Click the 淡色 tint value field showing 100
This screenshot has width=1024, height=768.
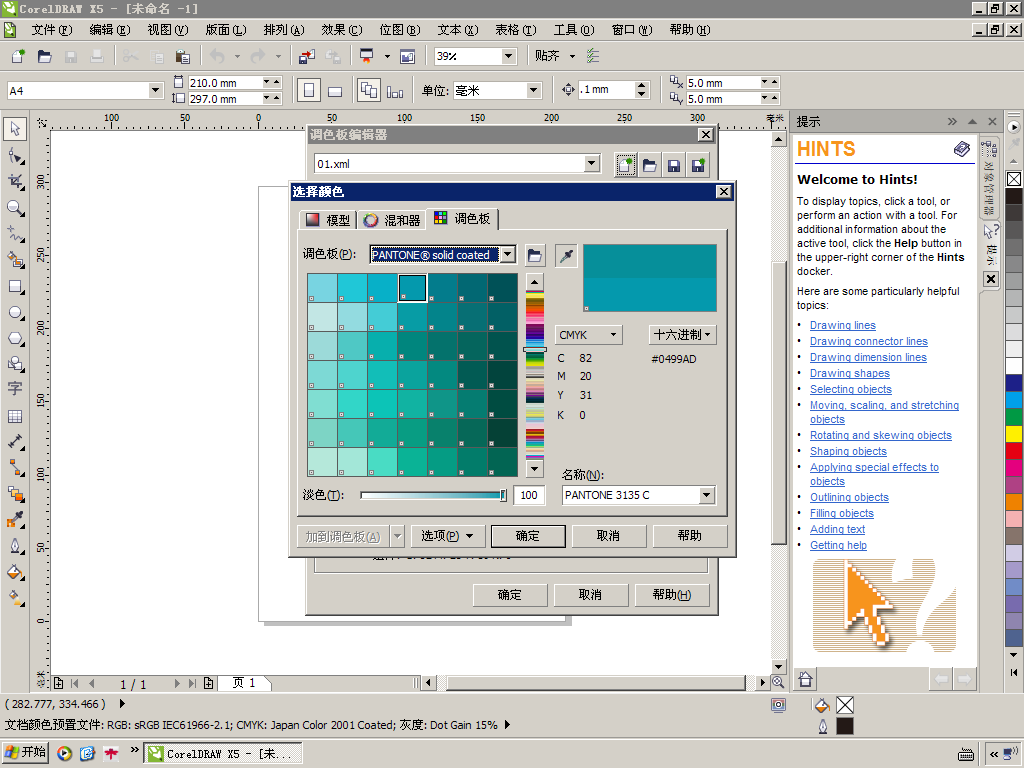coord(529,496)
